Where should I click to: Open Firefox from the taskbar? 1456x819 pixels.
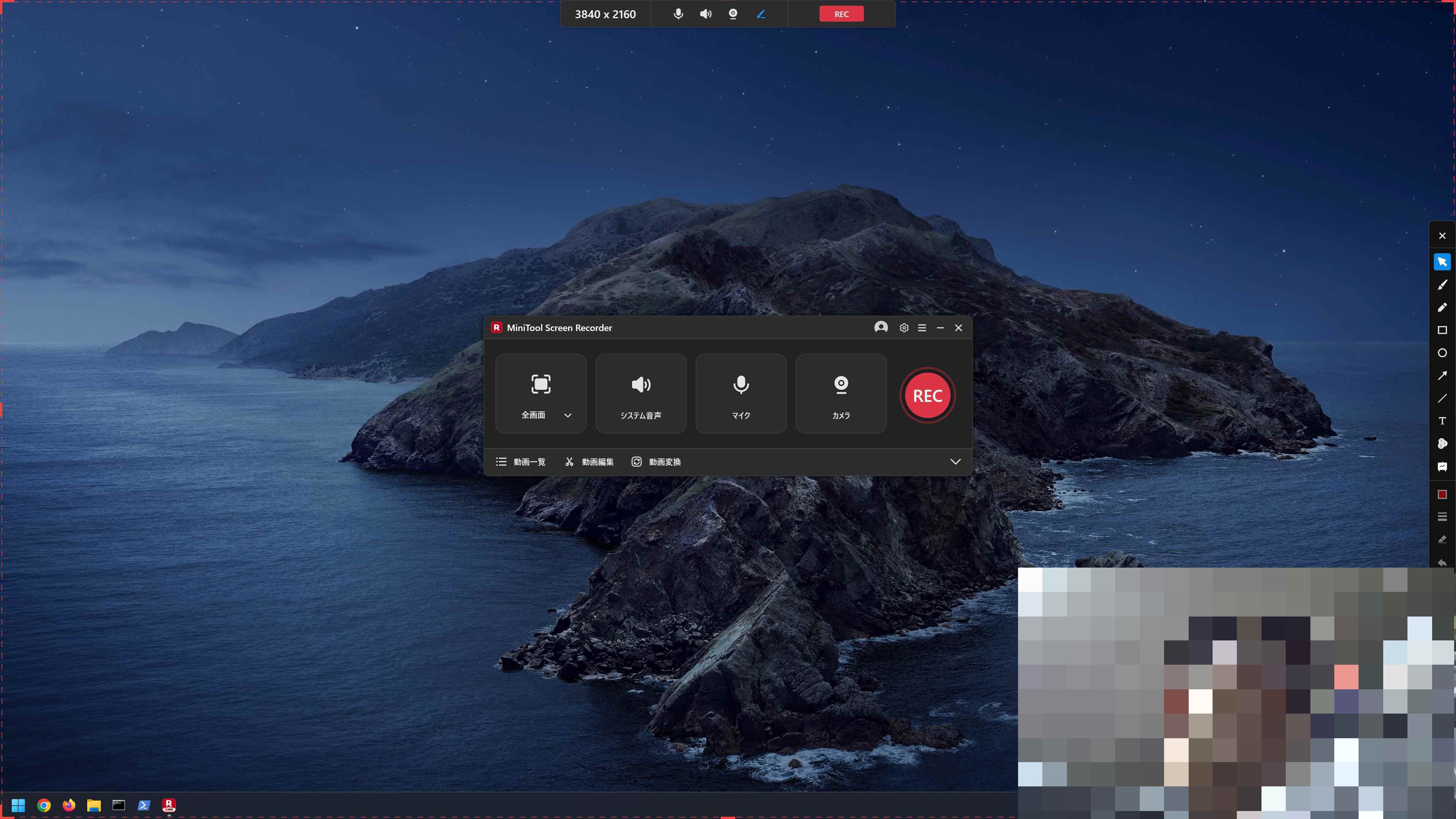[x=69, y=805]
